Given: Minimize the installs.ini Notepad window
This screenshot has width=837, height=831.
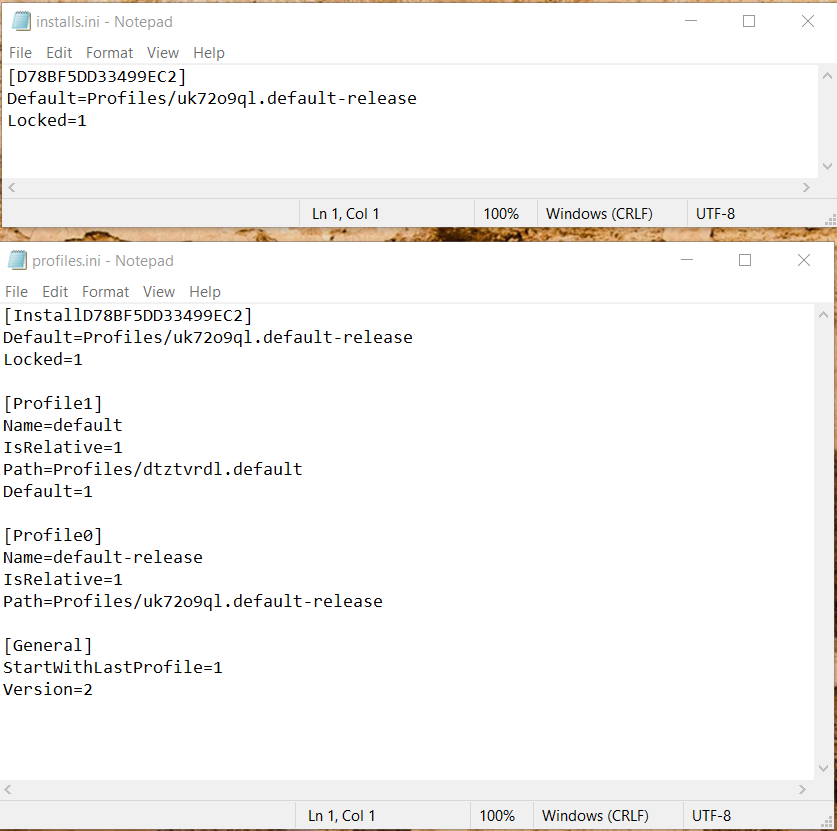Looking at the screenshot, I should [690, 22].
